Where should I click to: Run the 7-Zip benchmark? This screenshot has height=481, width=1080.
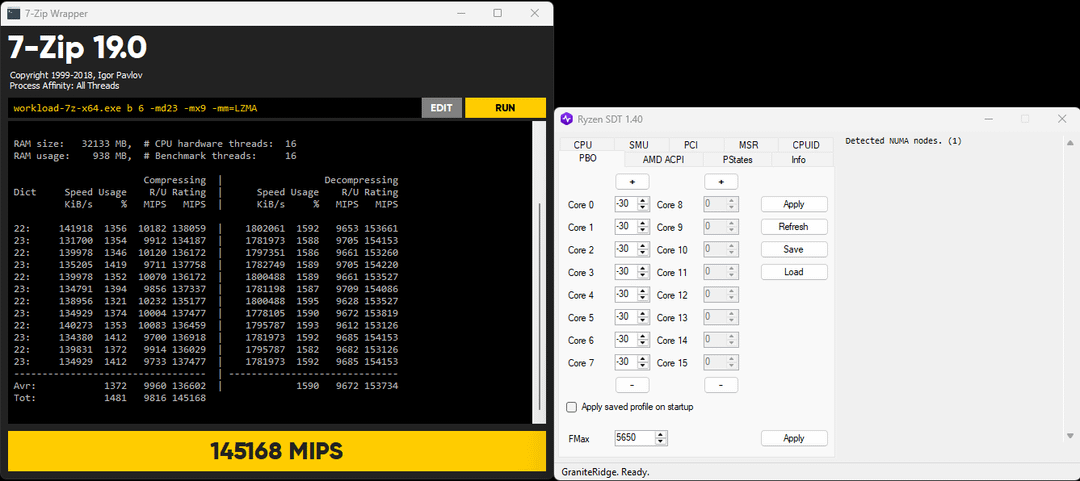pos(505,108)
